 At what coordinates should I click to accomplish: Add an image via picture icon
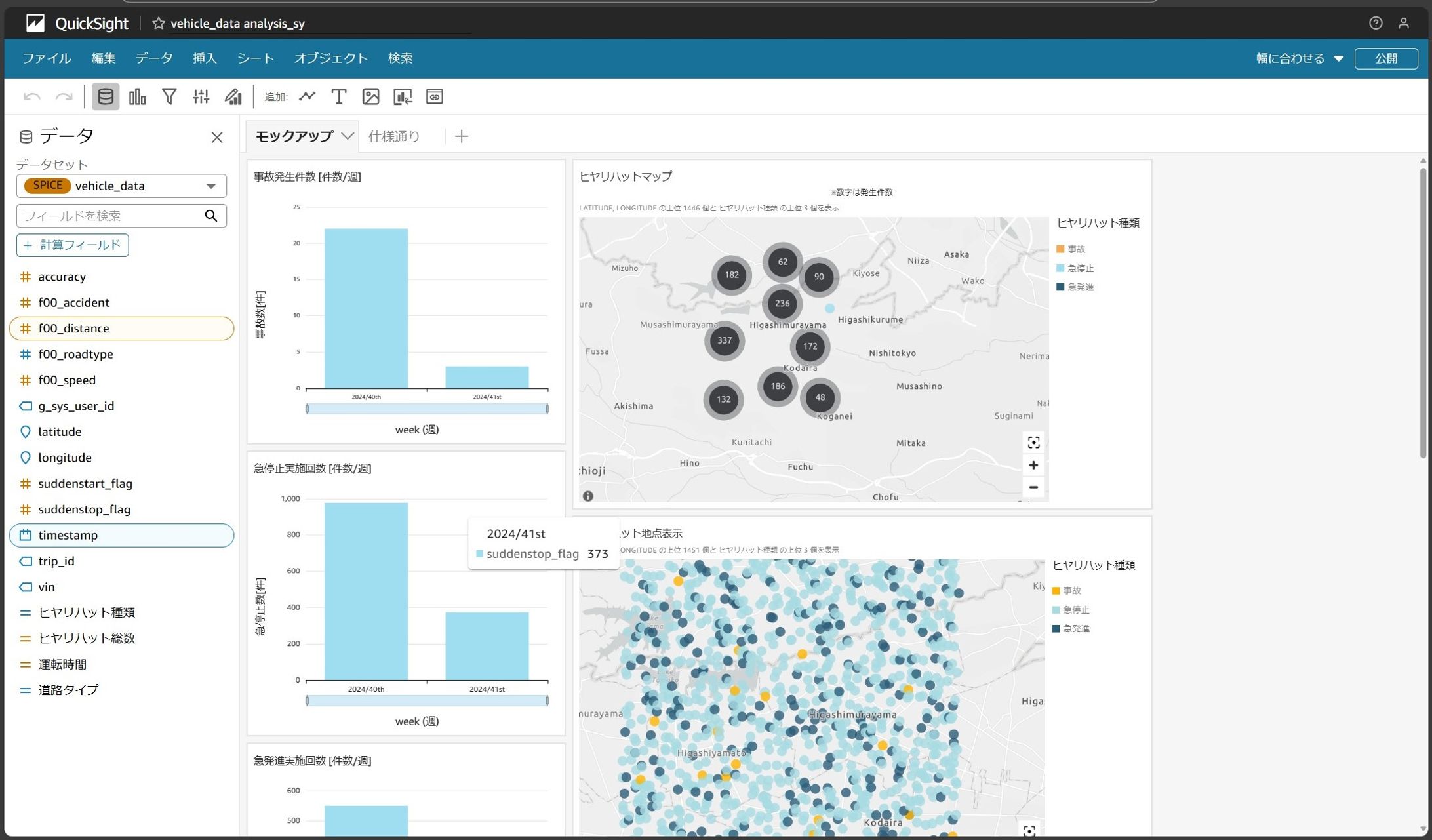[370, 97]
